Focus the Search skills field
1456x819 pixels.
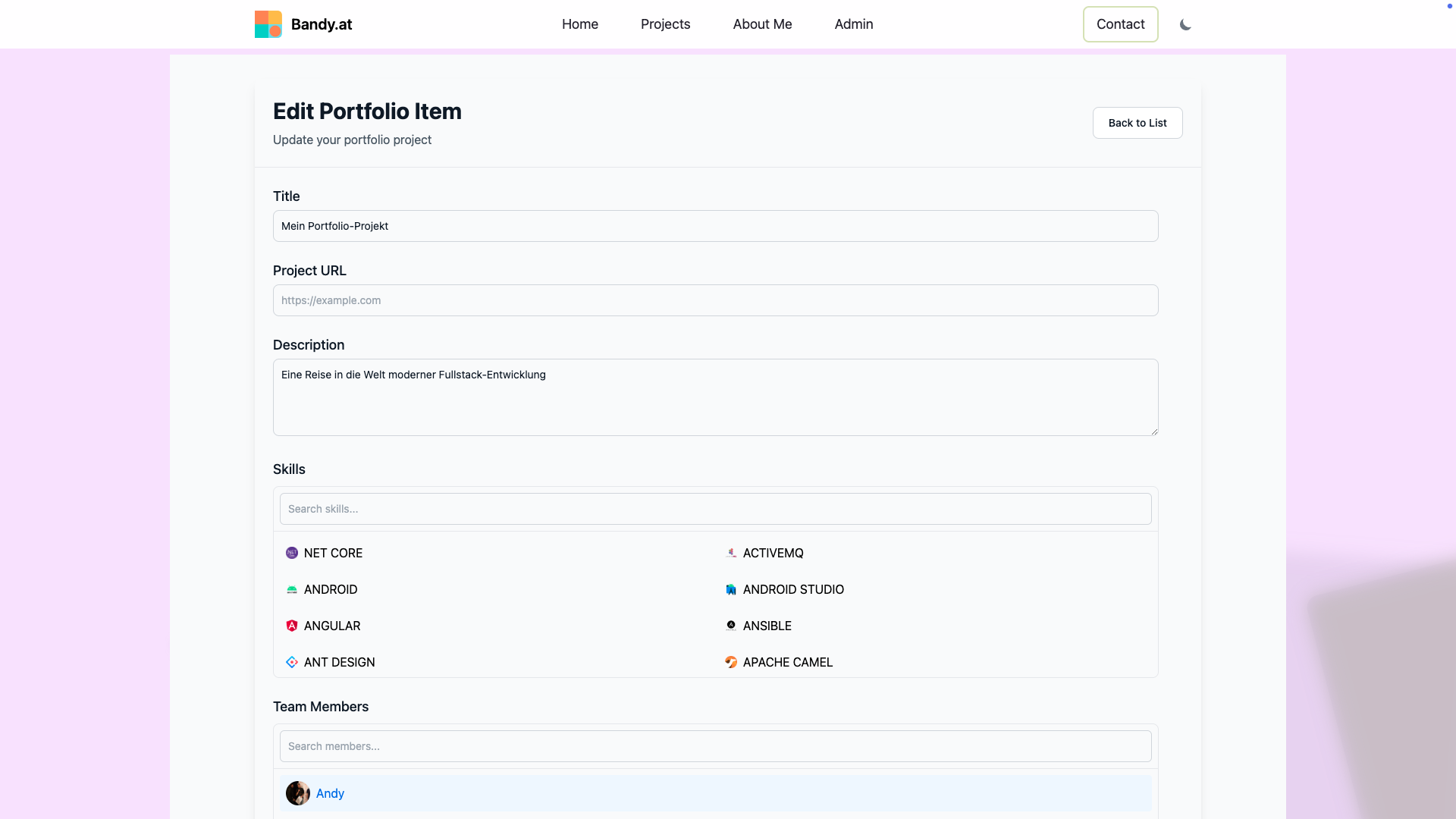[x=716, y=509]
